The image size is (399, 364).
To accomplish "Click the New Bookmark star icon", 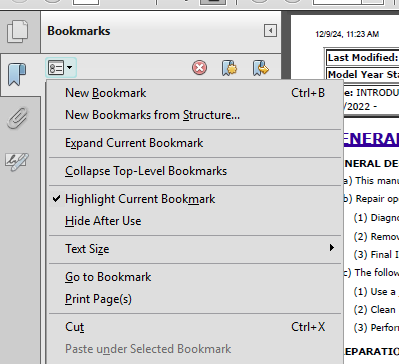I will (x=229, y=68).
